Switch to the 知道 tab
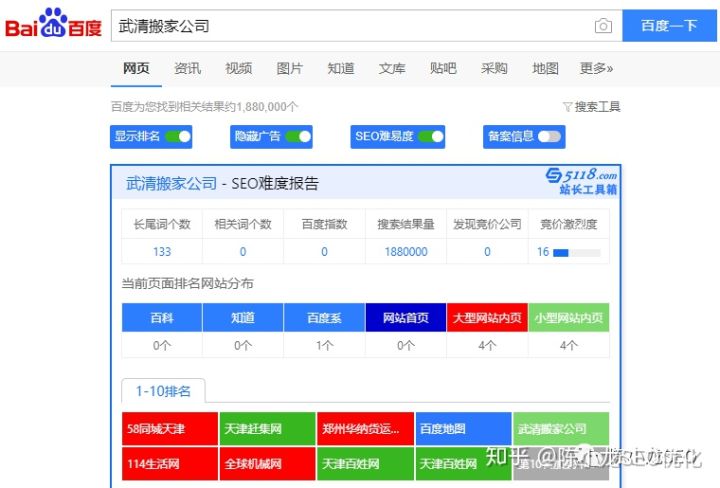The width and height of the screenshot is (720, 488). tap(341, 68)
